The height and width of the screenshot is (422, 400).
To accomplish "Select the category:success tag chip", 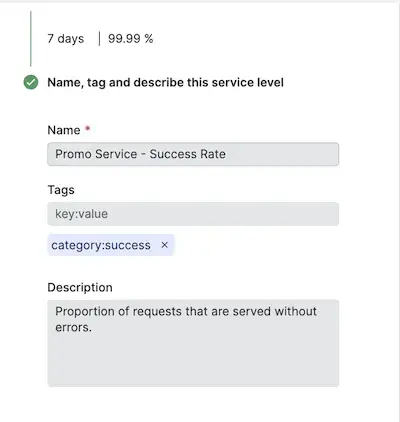I will [x=111, y=245].
